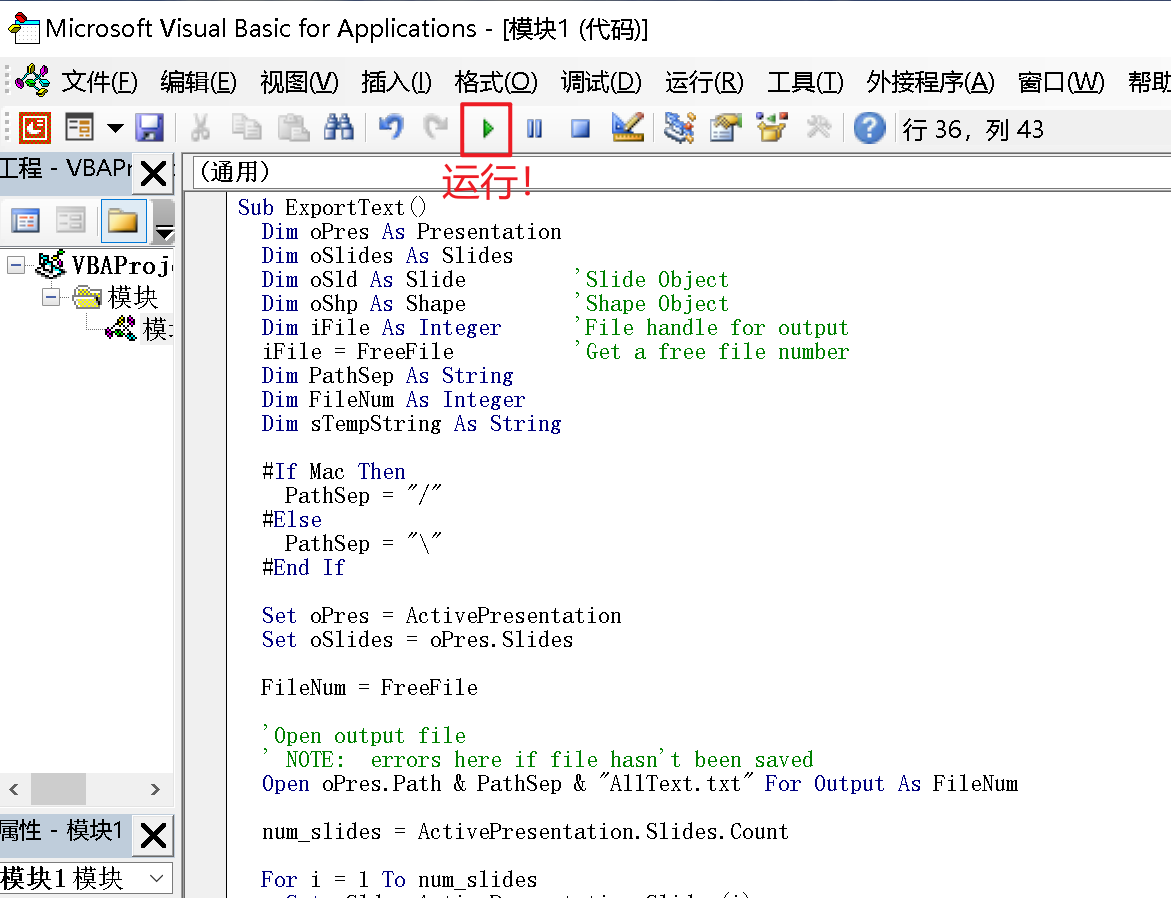Viewport: 1171px width, 898px height.
Task: Click the project panel horizontal scrollbar thumb
Action: pyautogui.click(x=58, y=789)
